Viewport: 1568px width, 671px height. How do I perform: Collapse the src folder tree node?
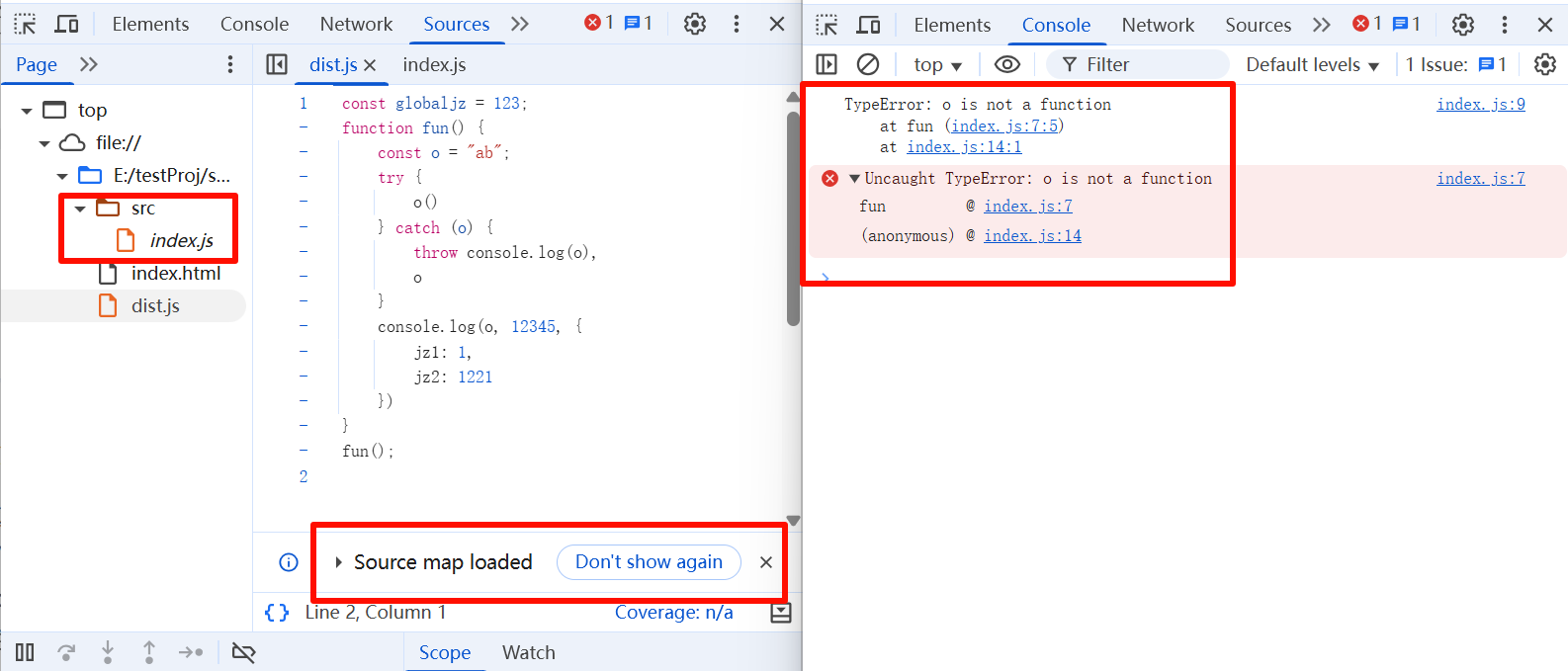click(x=80, y=209)
